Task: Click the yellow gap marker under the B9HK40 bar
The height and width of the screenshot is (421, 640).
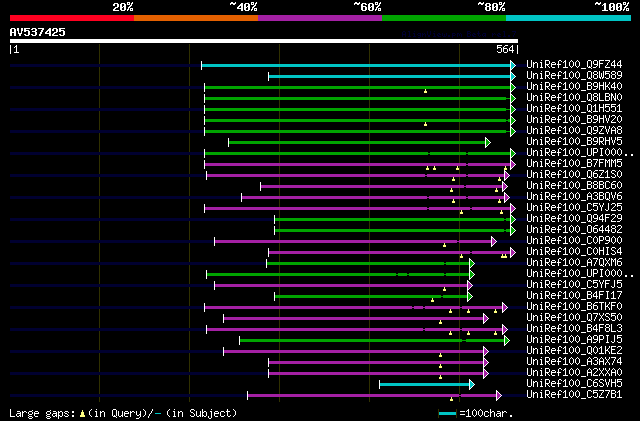Action: (x=425, y=91)
